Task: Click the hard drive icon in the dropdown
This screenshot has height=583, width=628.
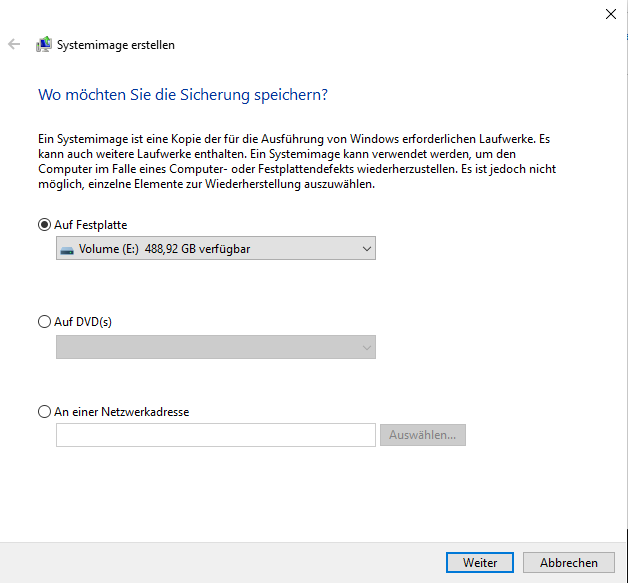Action: click(67, 250)
